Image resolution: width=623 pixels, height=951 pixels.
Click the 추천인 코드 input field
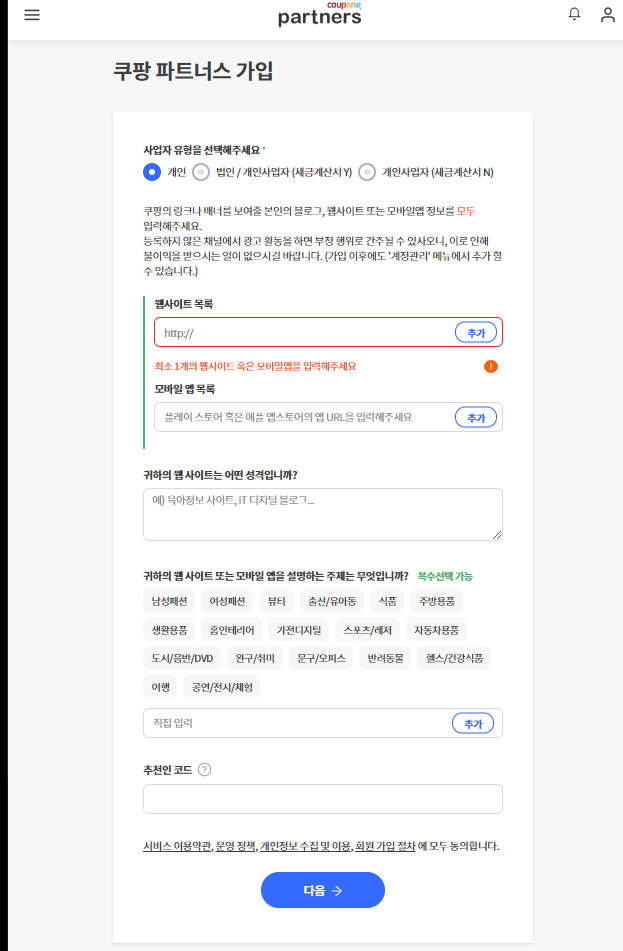coord(323,799)
